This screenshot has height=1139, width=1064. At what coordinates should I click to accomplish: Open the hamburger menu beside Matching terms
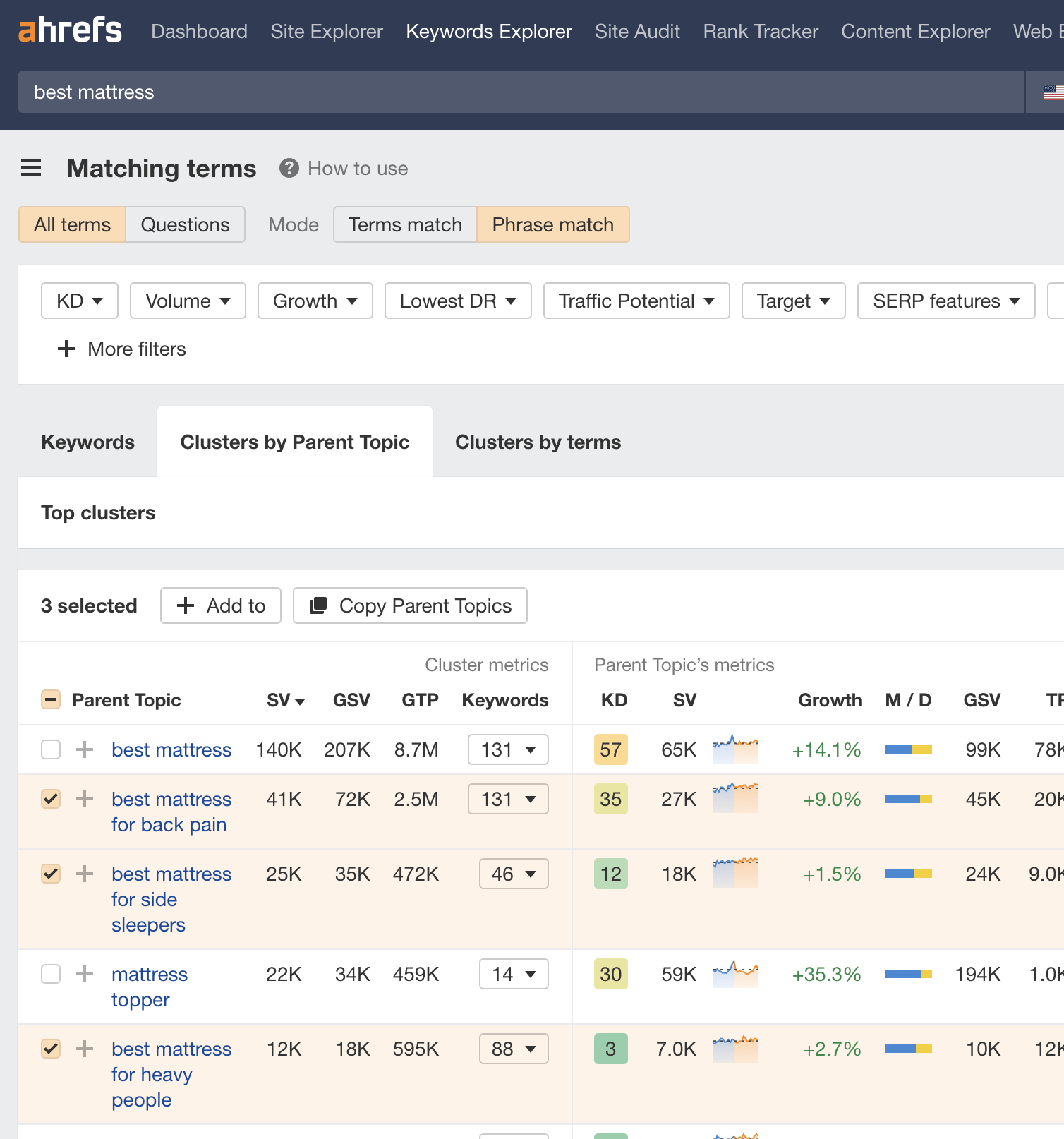click(31, 168)
